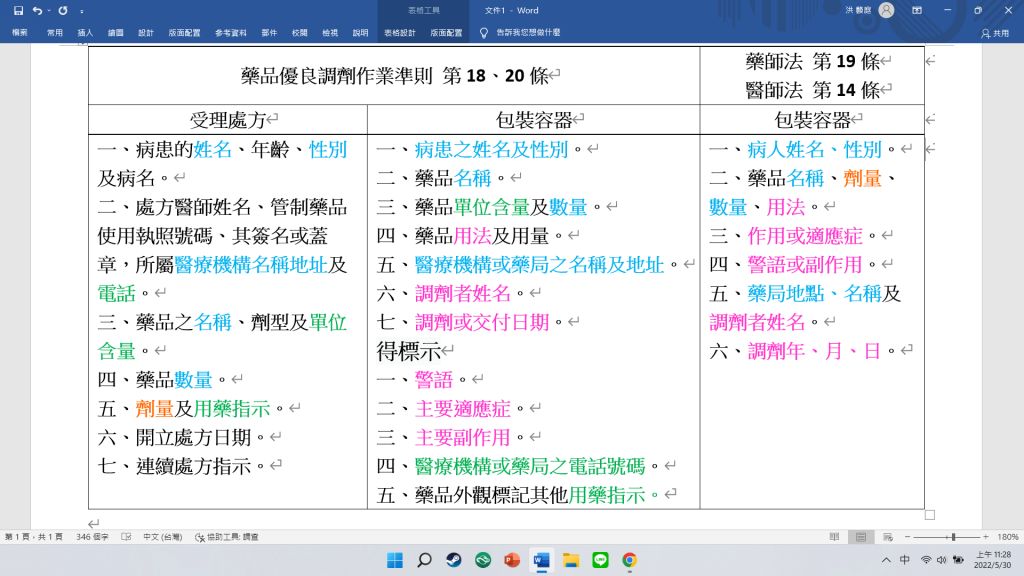The height and width of the screenshot is (576, 1024).
Task: Show hidden system tray icons chevron
Action: [886, 560]
